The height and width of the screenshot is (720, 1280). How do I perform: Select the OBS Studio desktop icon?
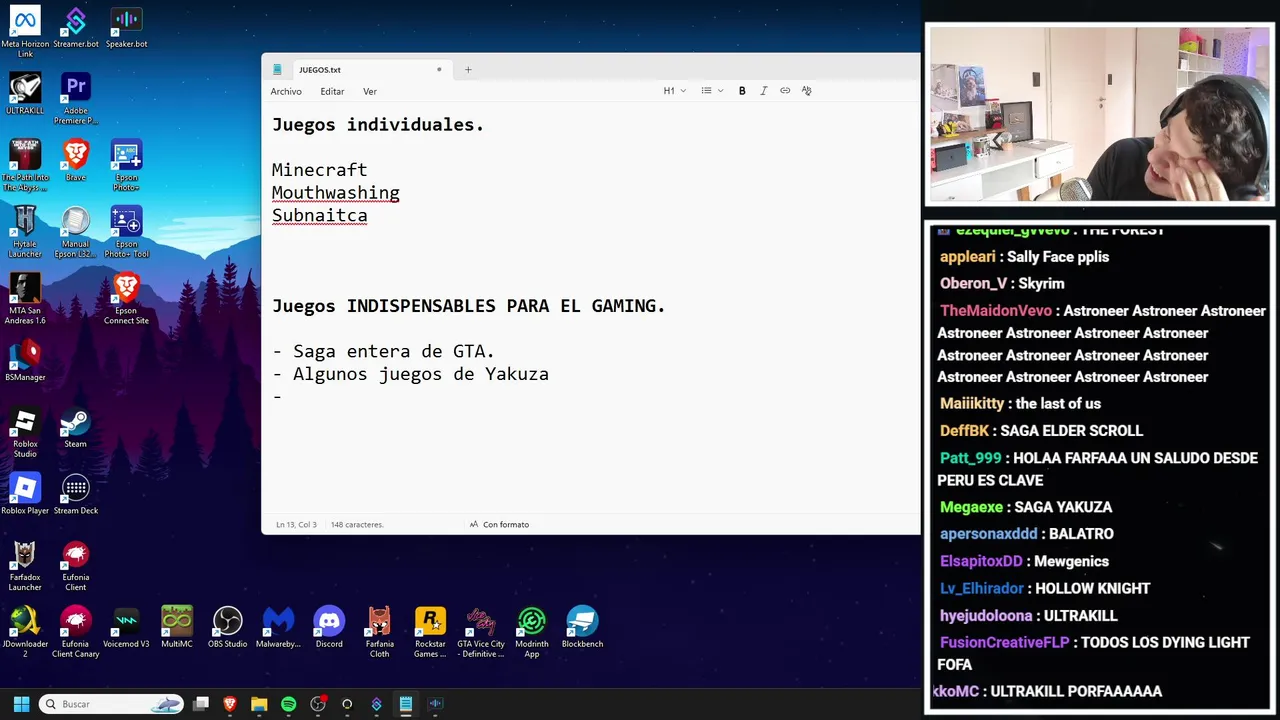228,627
